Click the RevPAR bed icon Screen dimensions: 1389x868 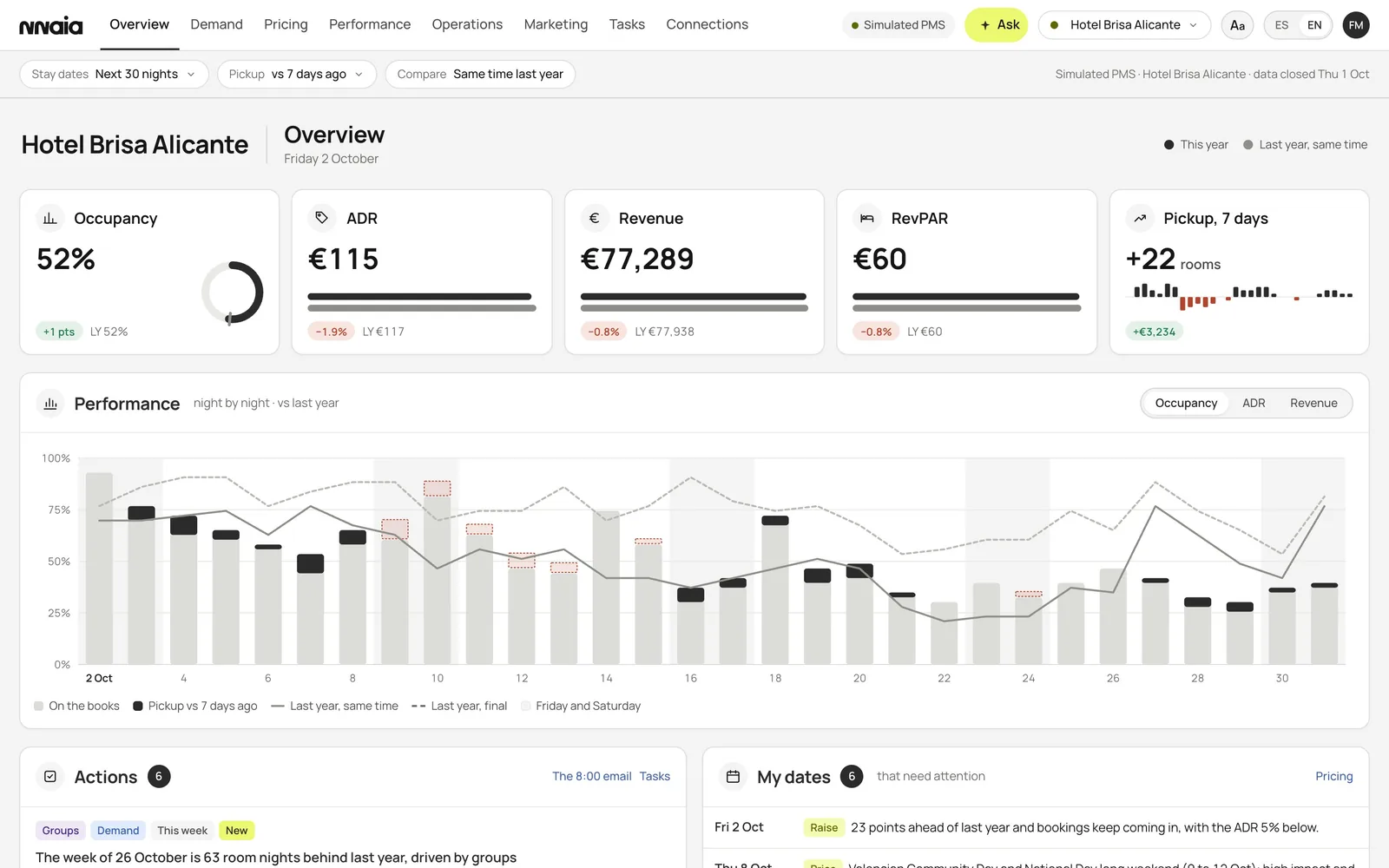point(866,218)
